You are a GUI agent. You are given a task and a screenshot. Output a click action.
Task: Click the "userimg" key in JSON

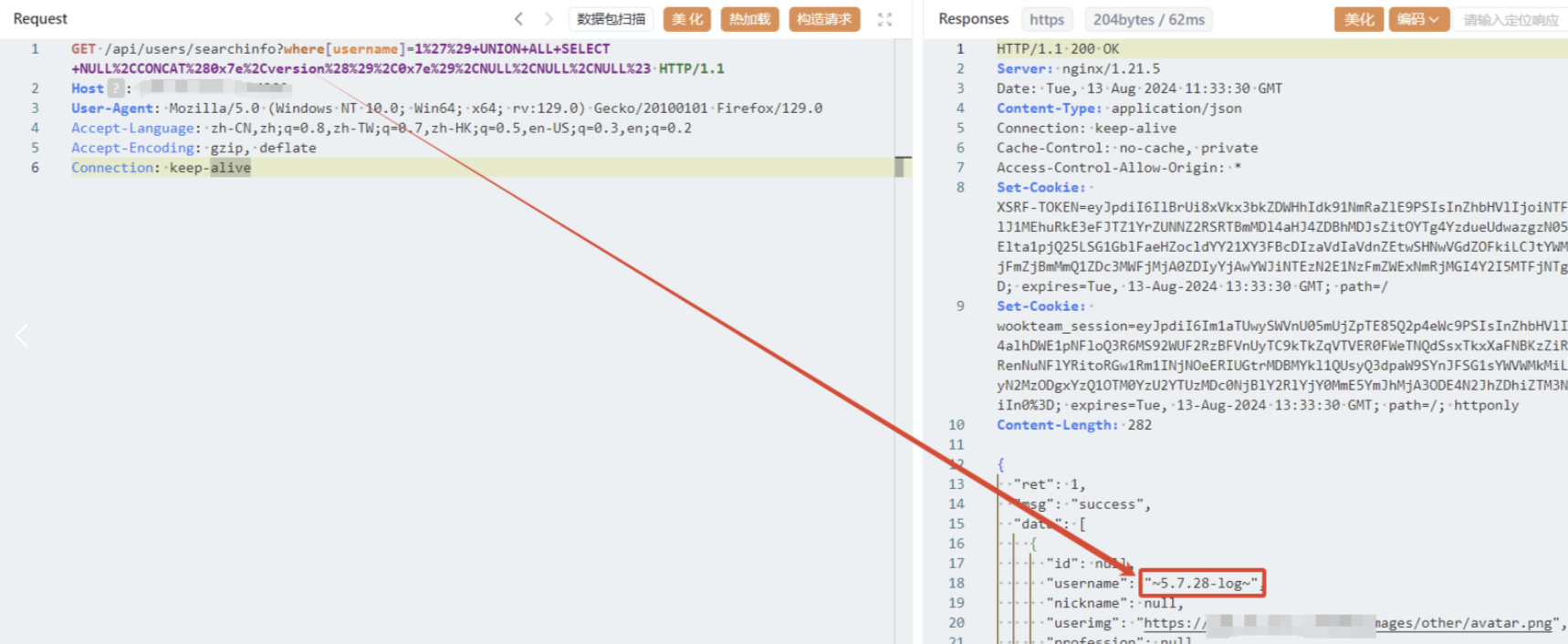point(1082,623)
